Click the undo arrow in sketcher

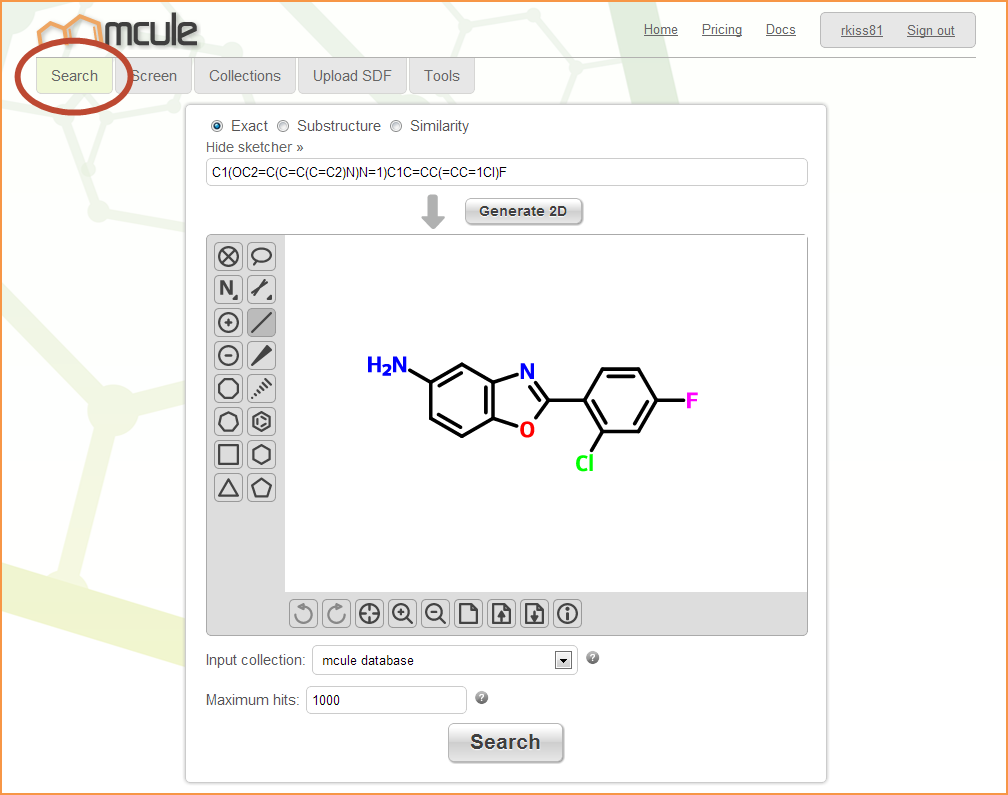304,614
